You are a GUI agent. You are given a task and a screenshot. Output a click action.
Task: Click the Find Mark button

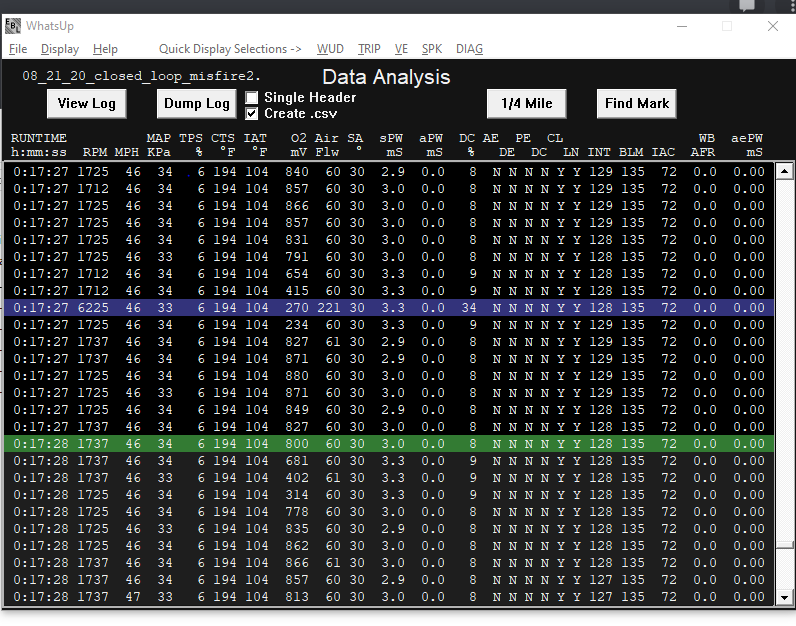pos(638,103)
